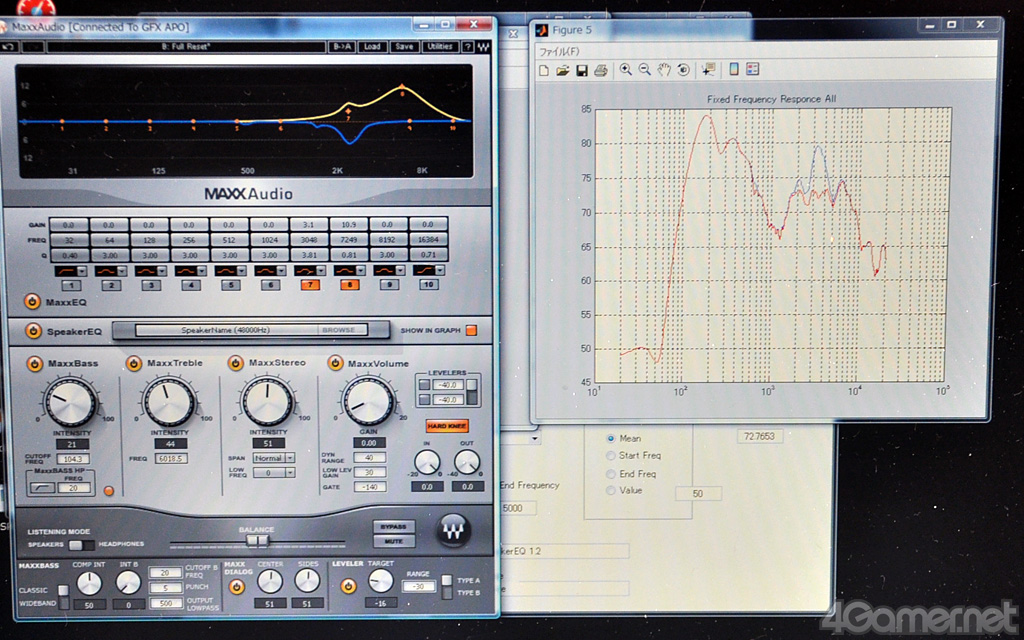Viewport: 1024px width, 640px height.
Task: Click the zoom in magnifier icon
Action: pos(625,70)
